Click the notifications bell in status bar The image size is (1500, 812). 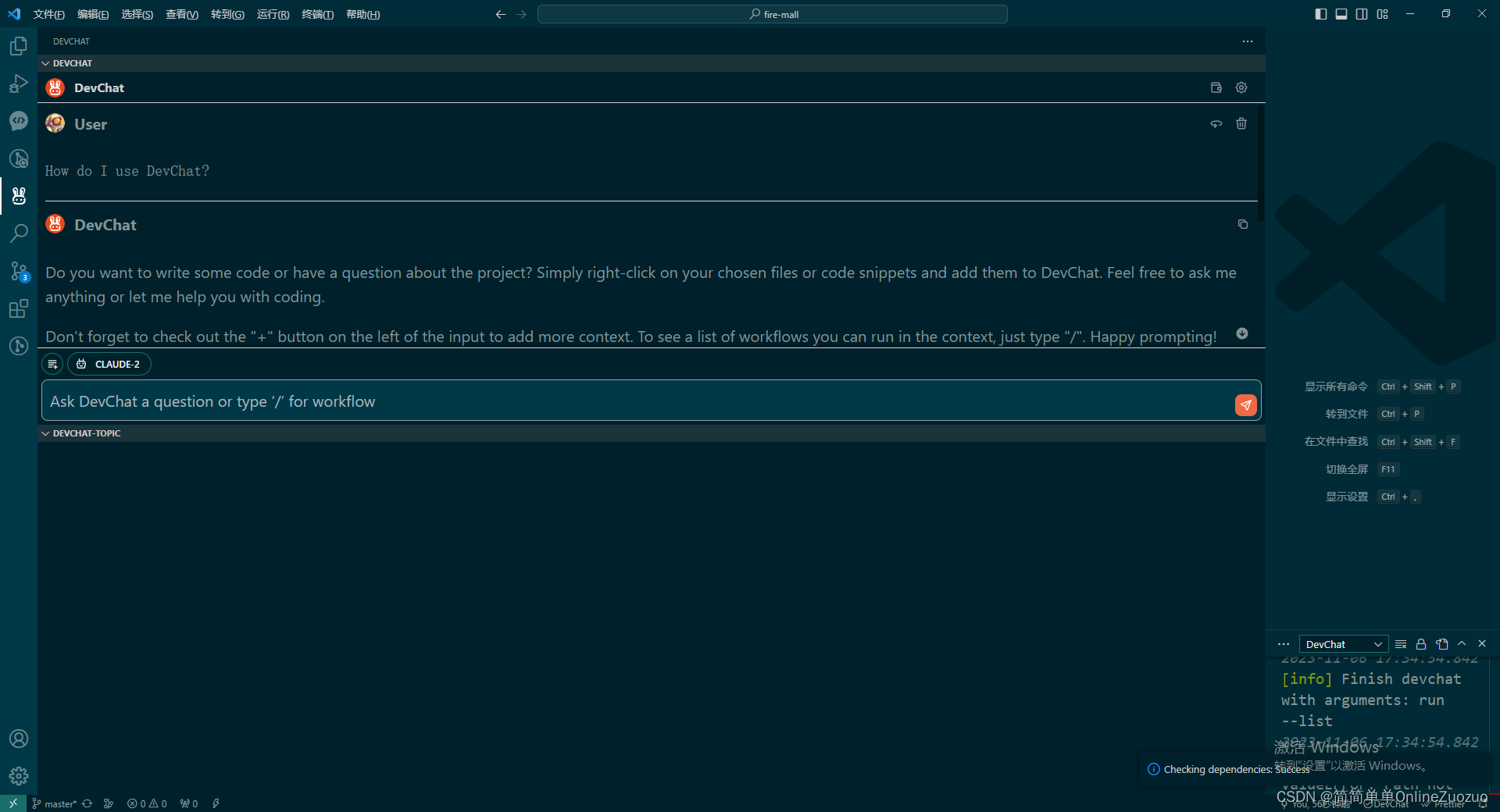click(1483, 803)
